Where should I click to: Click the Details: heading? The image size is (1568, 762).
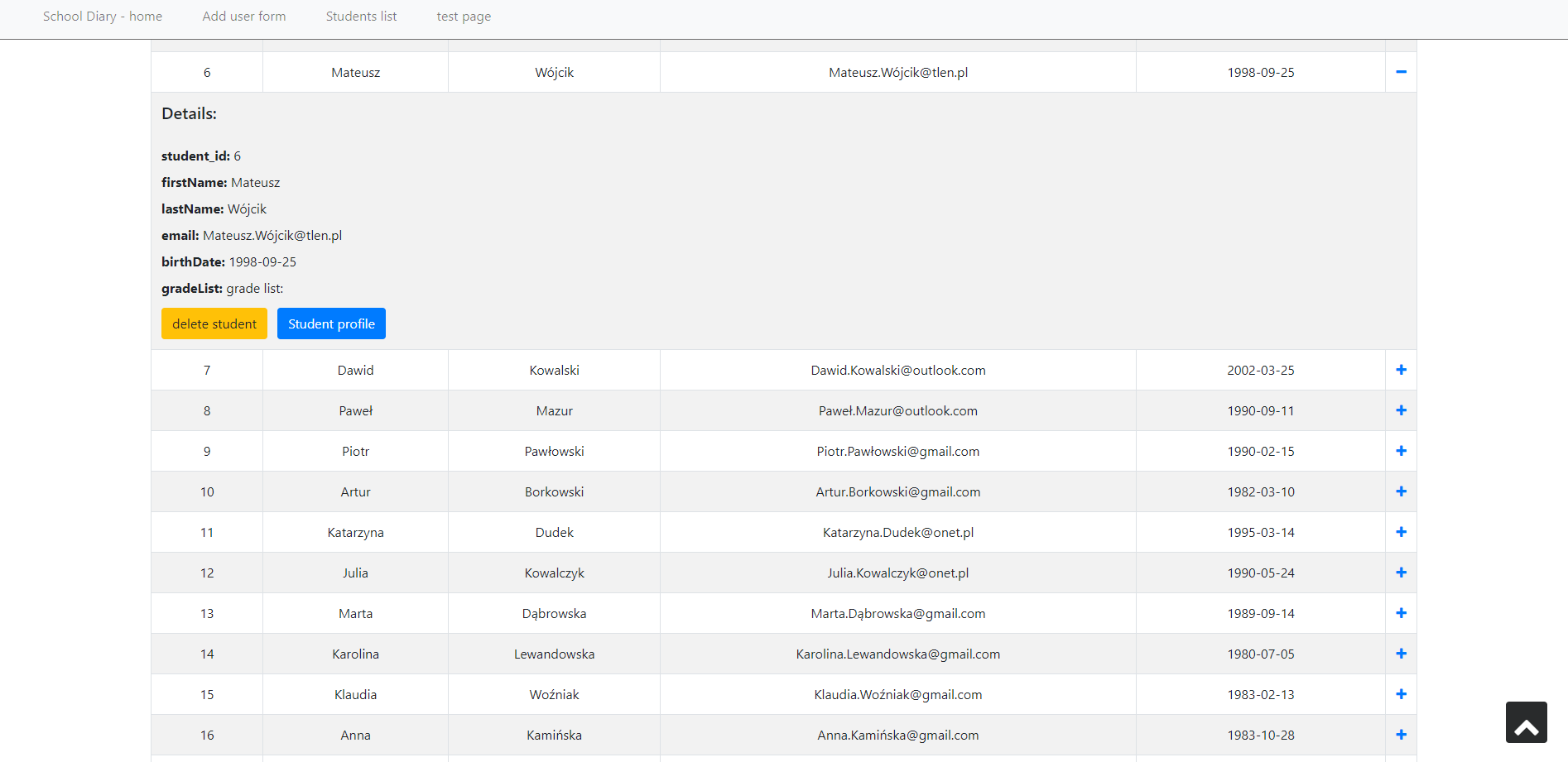pos(190,113)
